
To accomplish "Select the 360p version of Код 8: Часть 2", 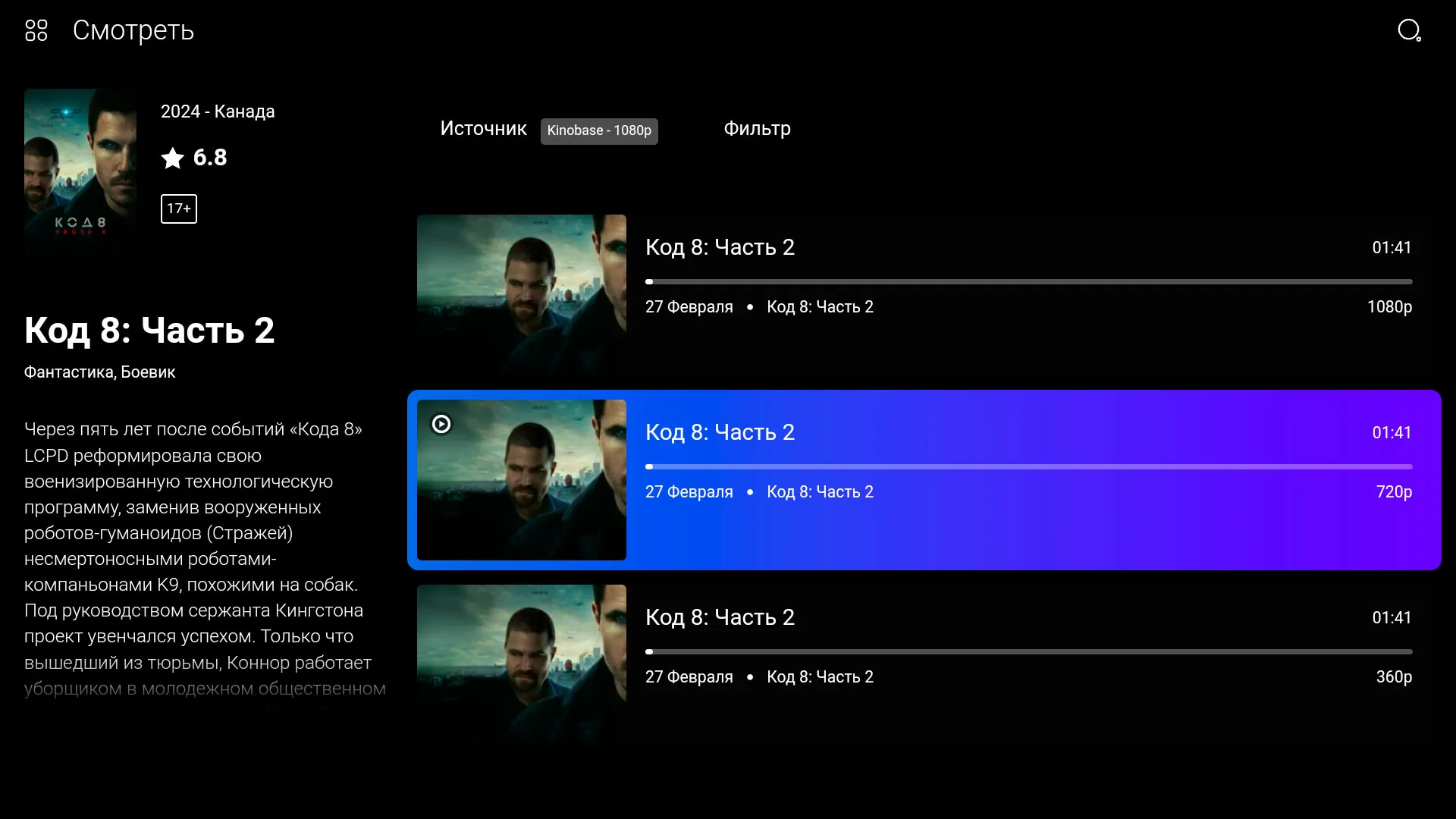I will (x=924, y=665).
